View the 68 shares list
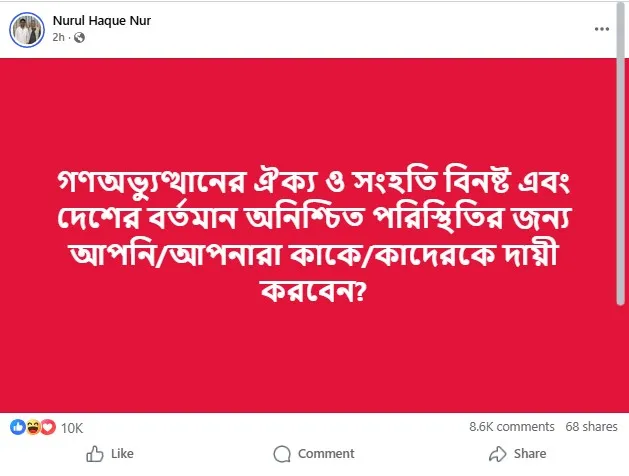Screen dimensions: 629x476 point(591,427)
